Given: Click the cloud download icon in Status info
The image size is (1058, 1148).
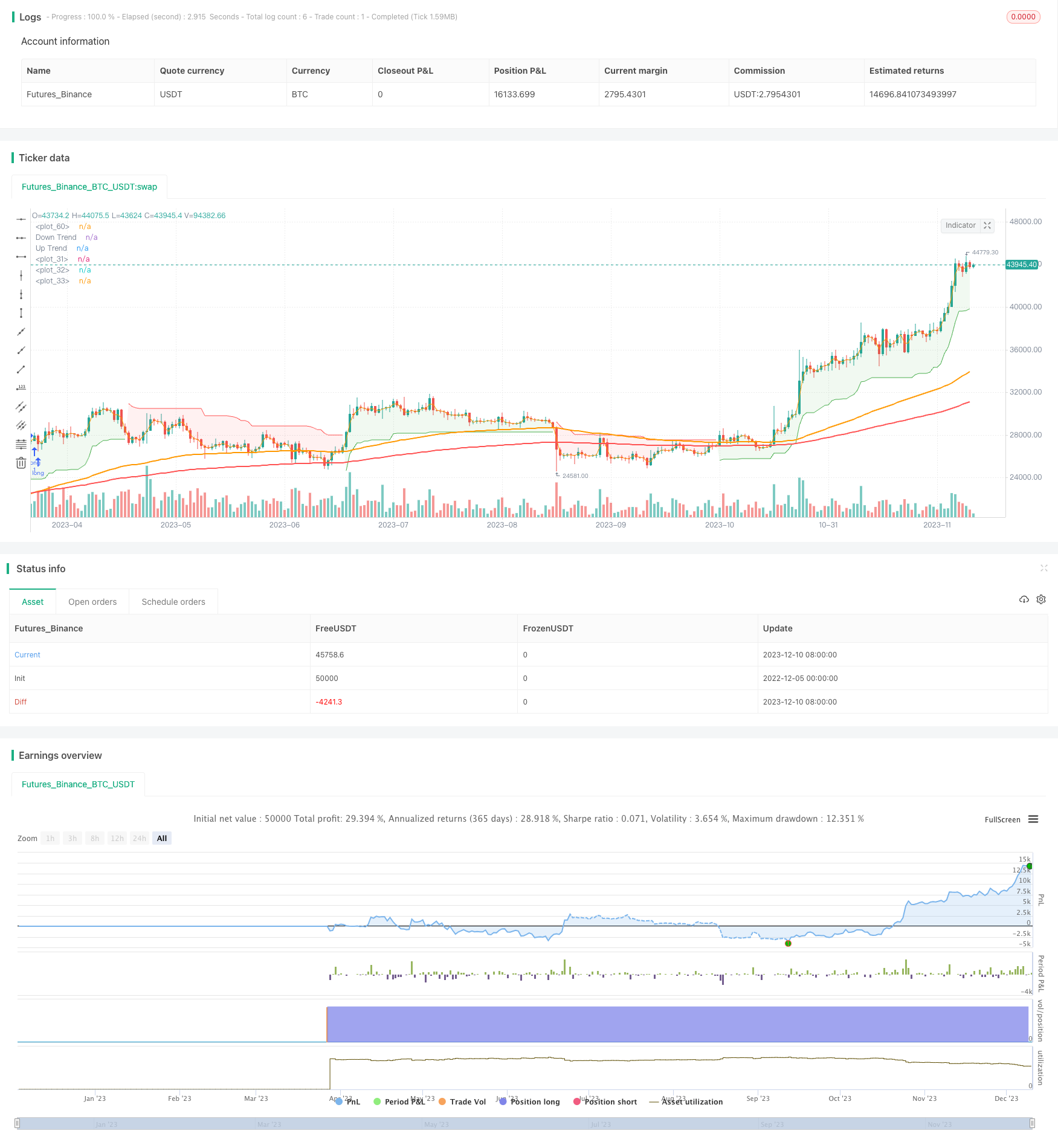Looking at the screenshot, I should [x=1024, y=599].
